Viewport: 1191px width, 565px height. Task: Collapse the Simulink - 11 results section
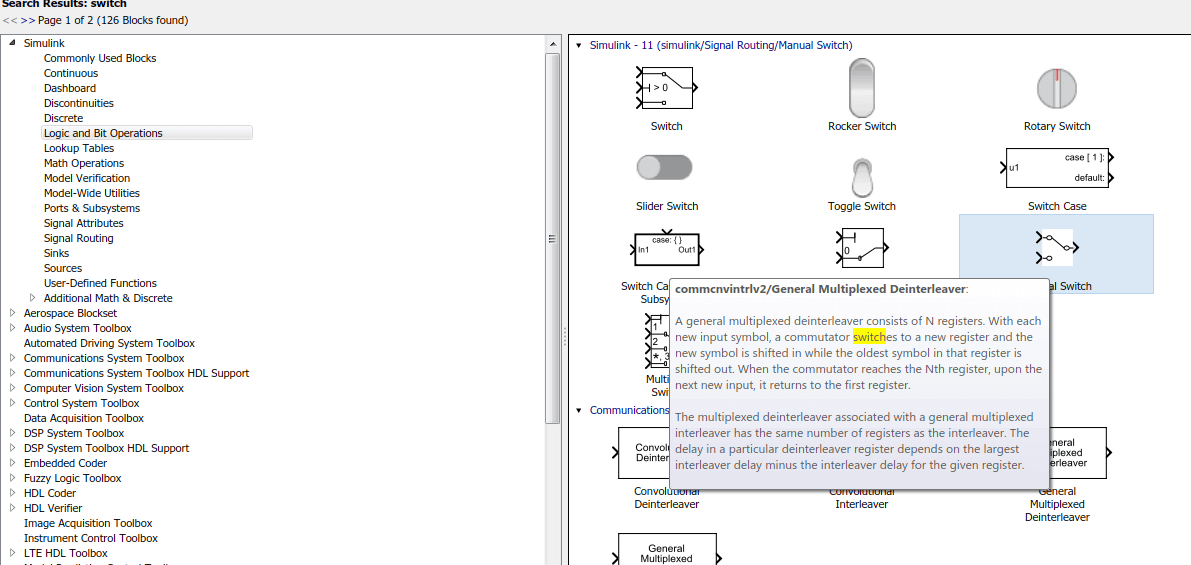(x=578, y=45)
